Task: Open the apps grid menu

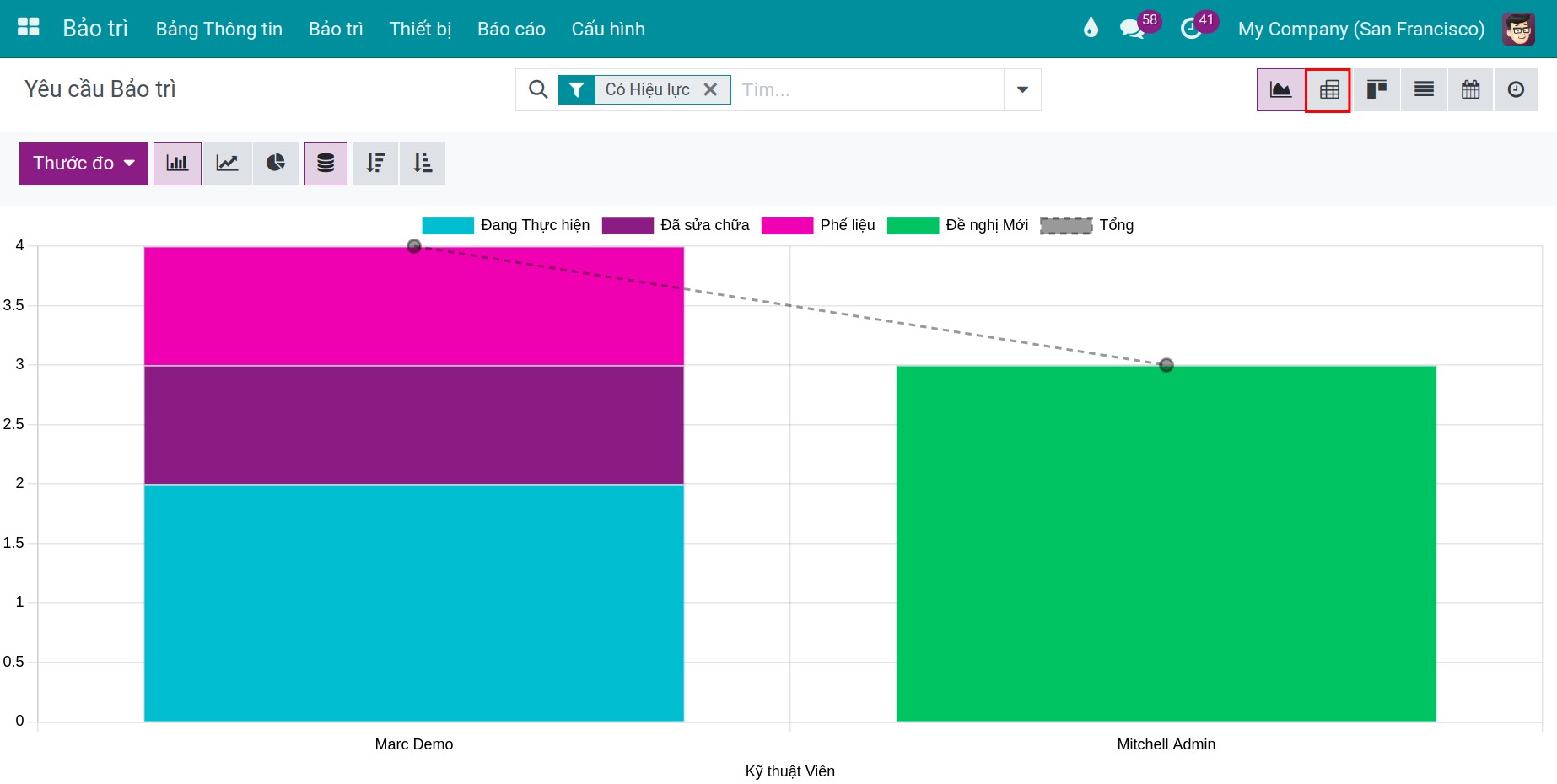Action: pyautogui.click(x=29, y=28)
